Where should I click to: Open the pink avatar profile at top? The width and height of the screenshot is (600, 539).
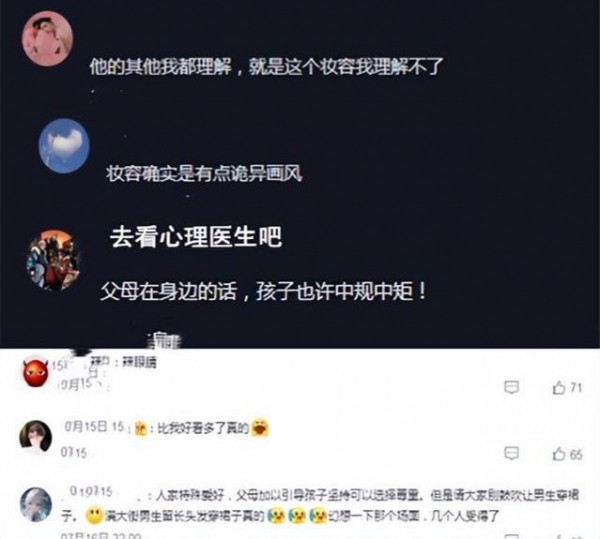point(47,39)
